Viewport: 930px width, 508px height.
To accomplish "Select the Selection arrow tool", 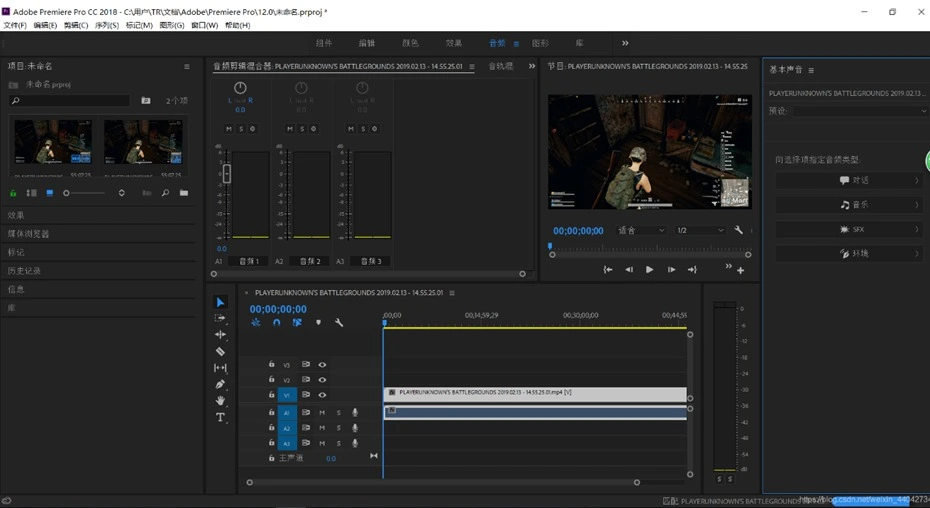I will pos(220,302).
